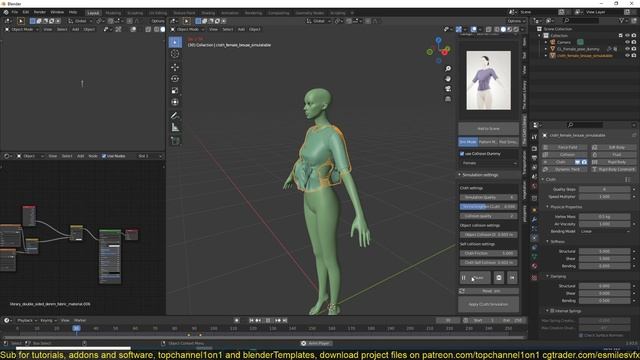Switch perspective/orthographic grid icon in viewport
The image size is (640, 360).
(448, 99)
